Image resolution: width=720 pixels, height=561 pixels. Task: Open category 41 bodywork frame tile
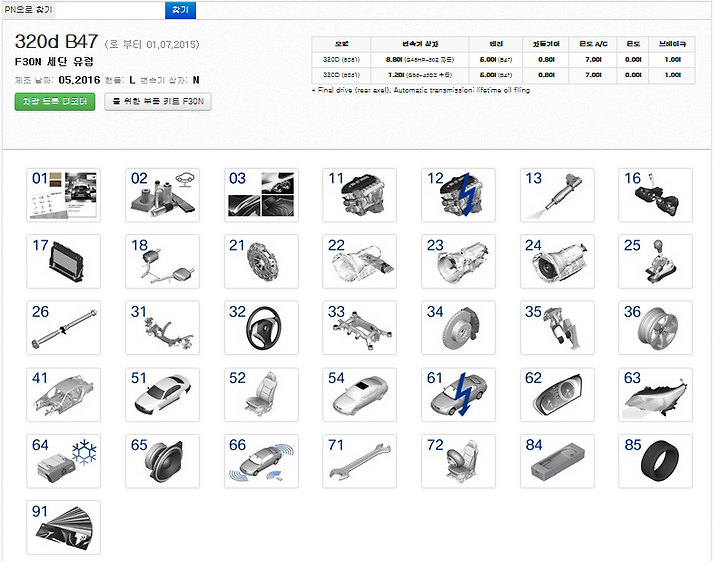coord(63,395)
